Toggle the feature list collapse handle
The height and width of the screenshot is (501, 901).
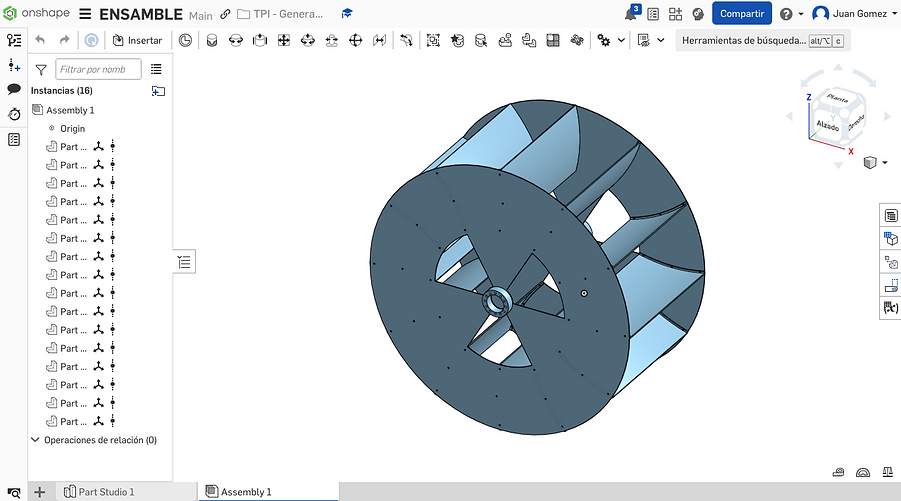tap(184, 262)
